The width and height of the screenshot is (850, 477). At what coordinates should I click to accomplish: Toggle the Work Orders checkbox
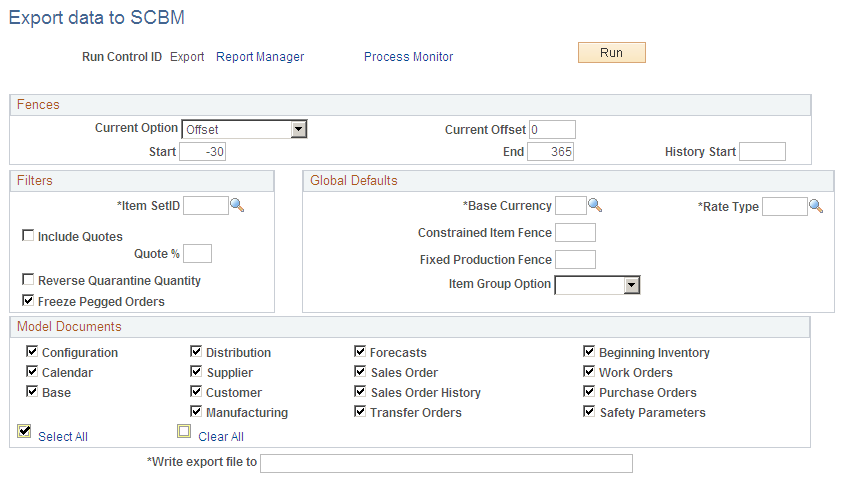click(589, 371)
